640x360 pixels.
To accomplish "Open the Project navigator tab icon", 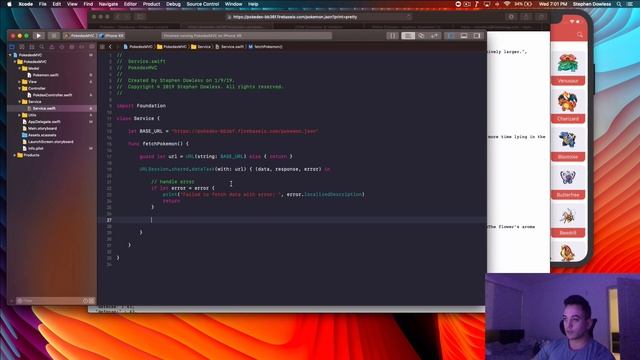I will [12, 47].
